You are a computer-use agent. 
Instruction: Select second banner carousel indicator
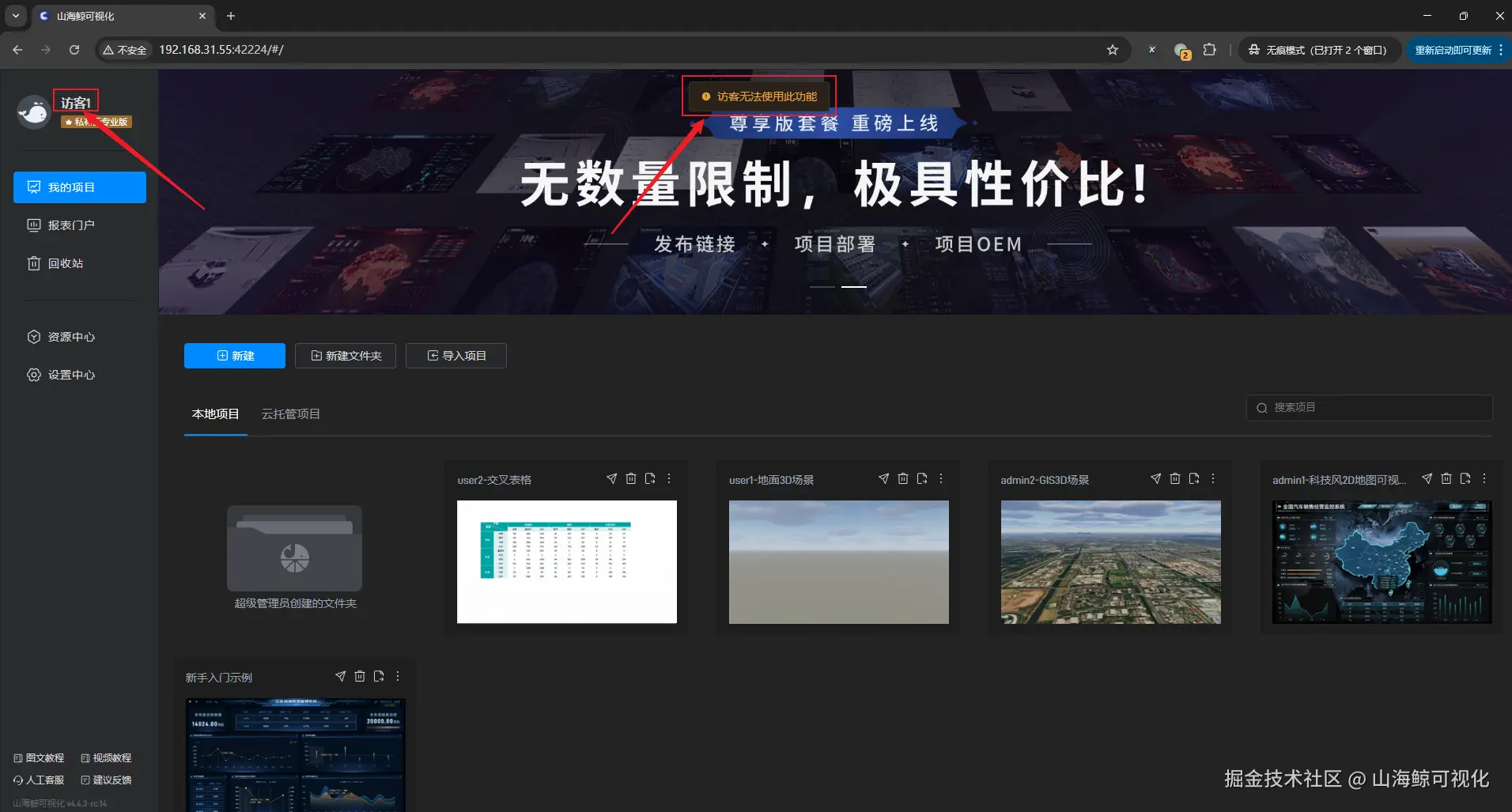(854, 286)
